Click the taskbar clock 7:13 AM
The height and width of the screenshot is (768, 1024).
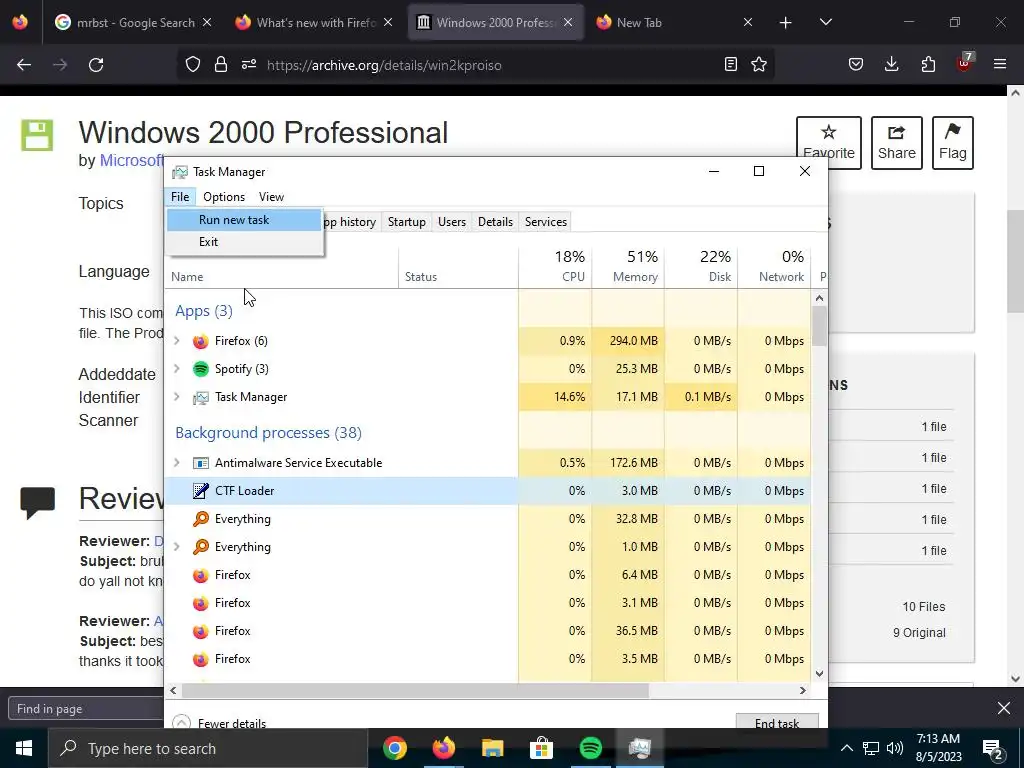click(x=938, y=748)
